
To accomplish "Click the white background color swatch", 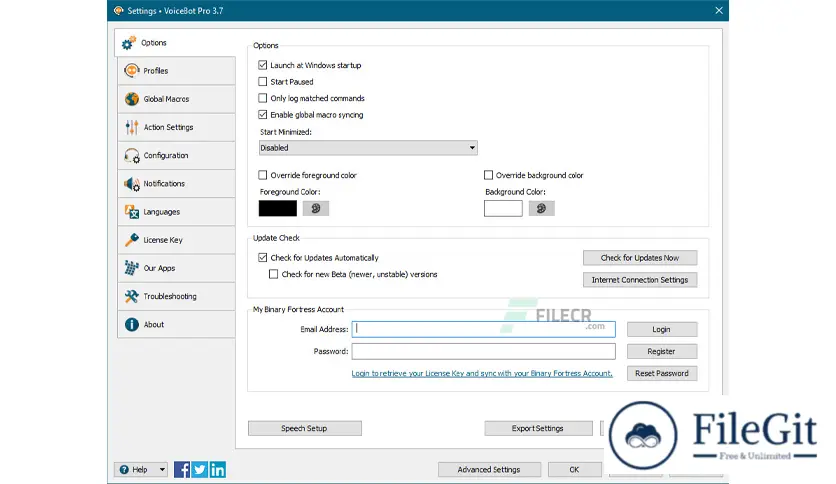I will click(503, 208).
